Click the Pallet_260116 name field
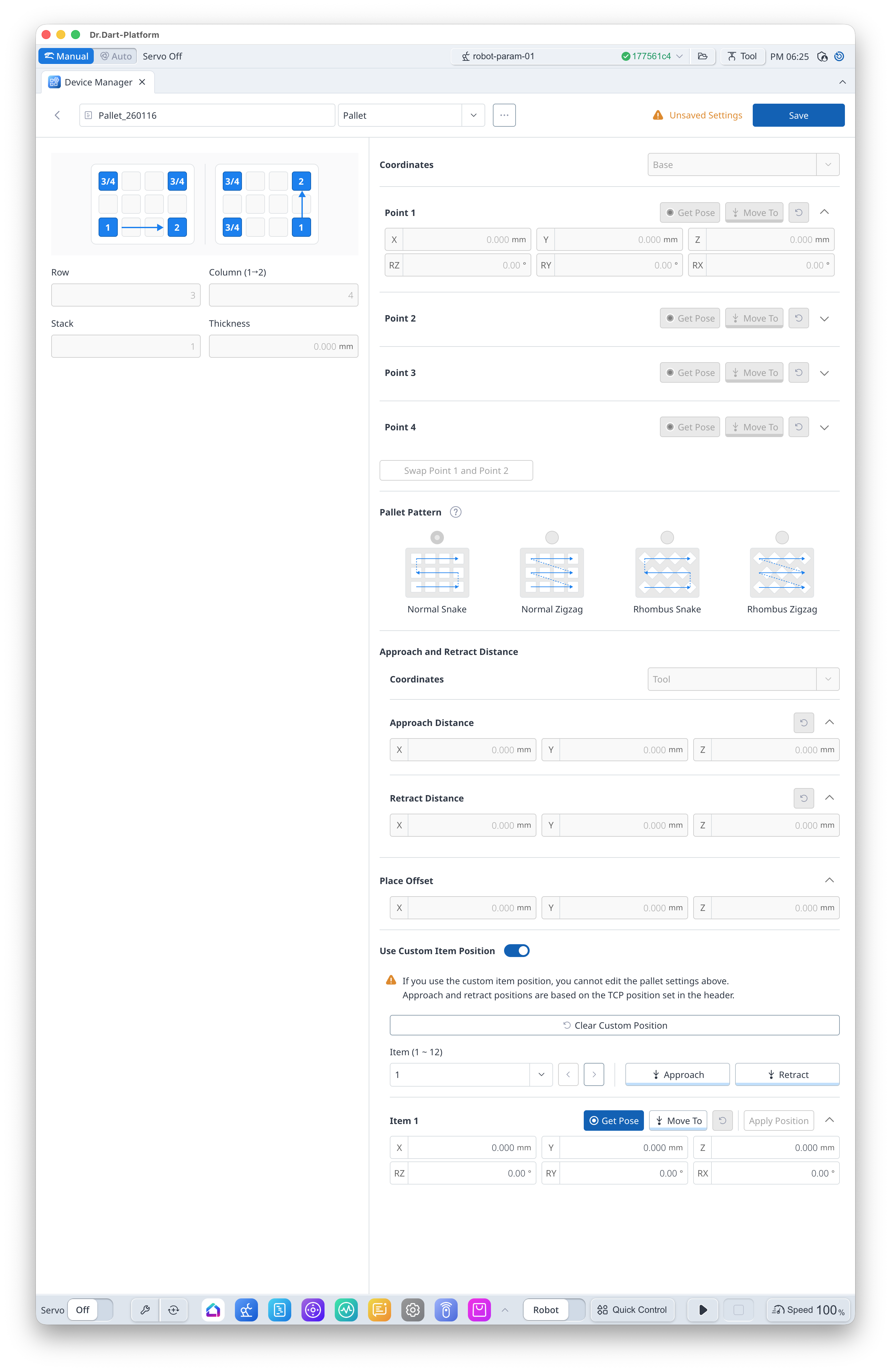The height and width of the screenshot is (1372, 891). [207, 115]
